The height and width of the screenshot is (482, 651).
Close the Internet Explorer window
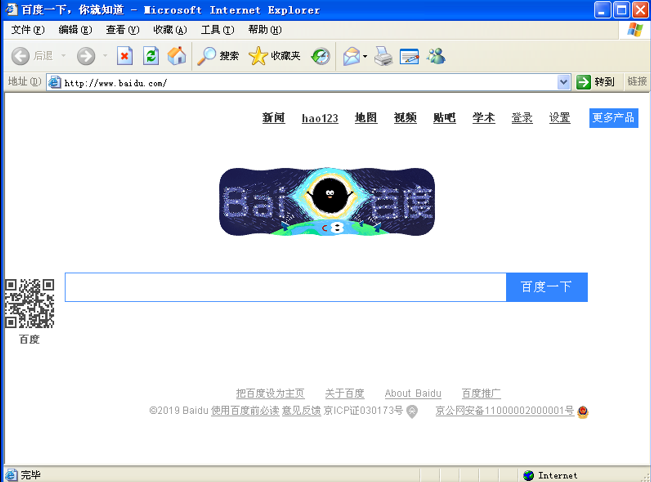(641, 10)
